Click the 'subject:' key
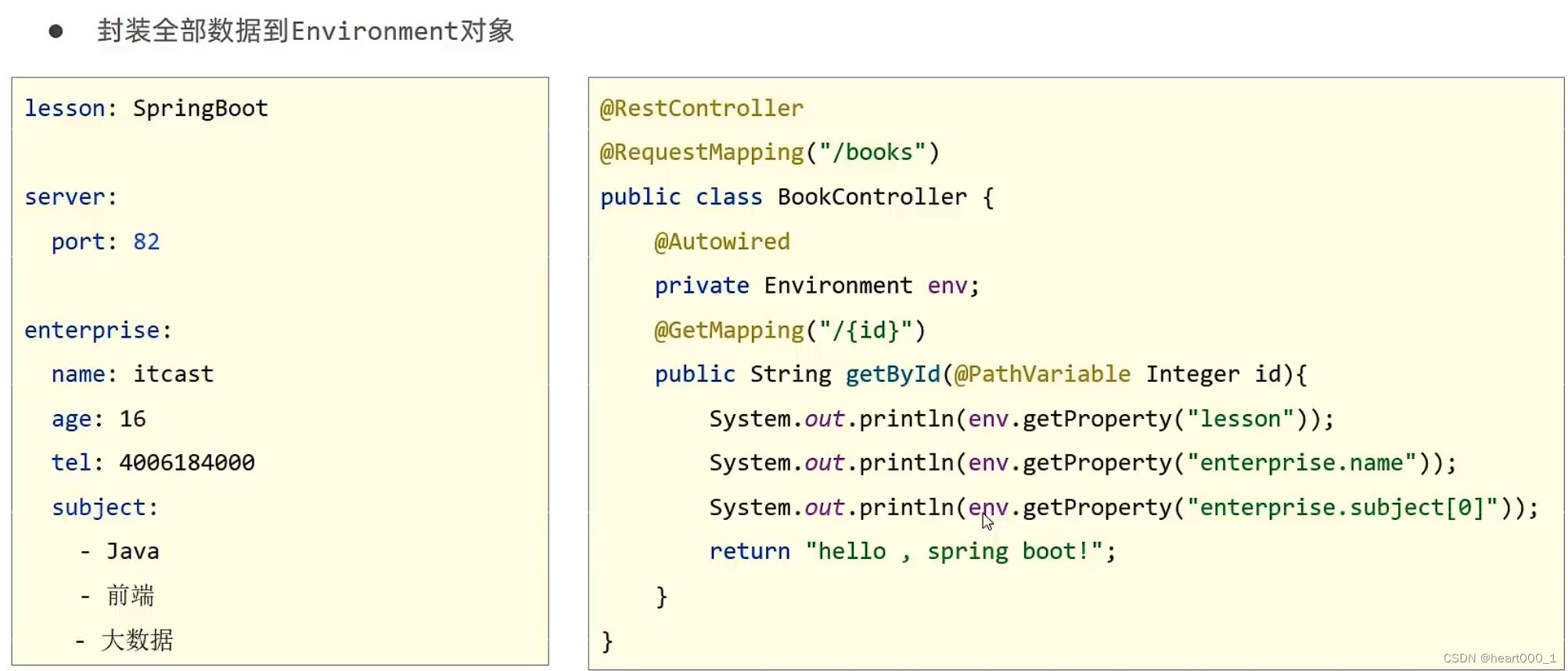 105,507
